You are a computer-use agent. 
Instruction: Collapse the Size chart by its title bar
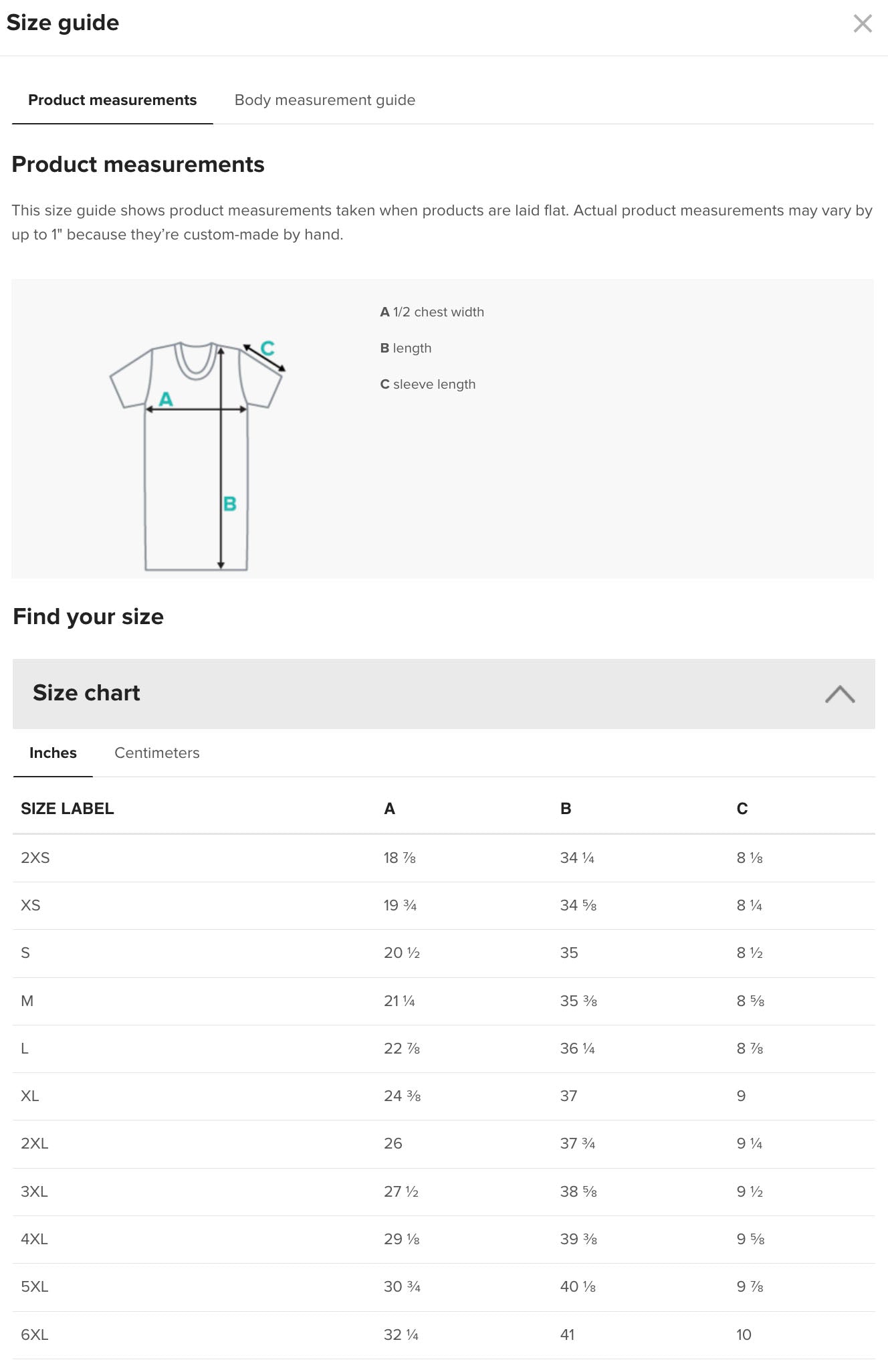coord(87,693)
